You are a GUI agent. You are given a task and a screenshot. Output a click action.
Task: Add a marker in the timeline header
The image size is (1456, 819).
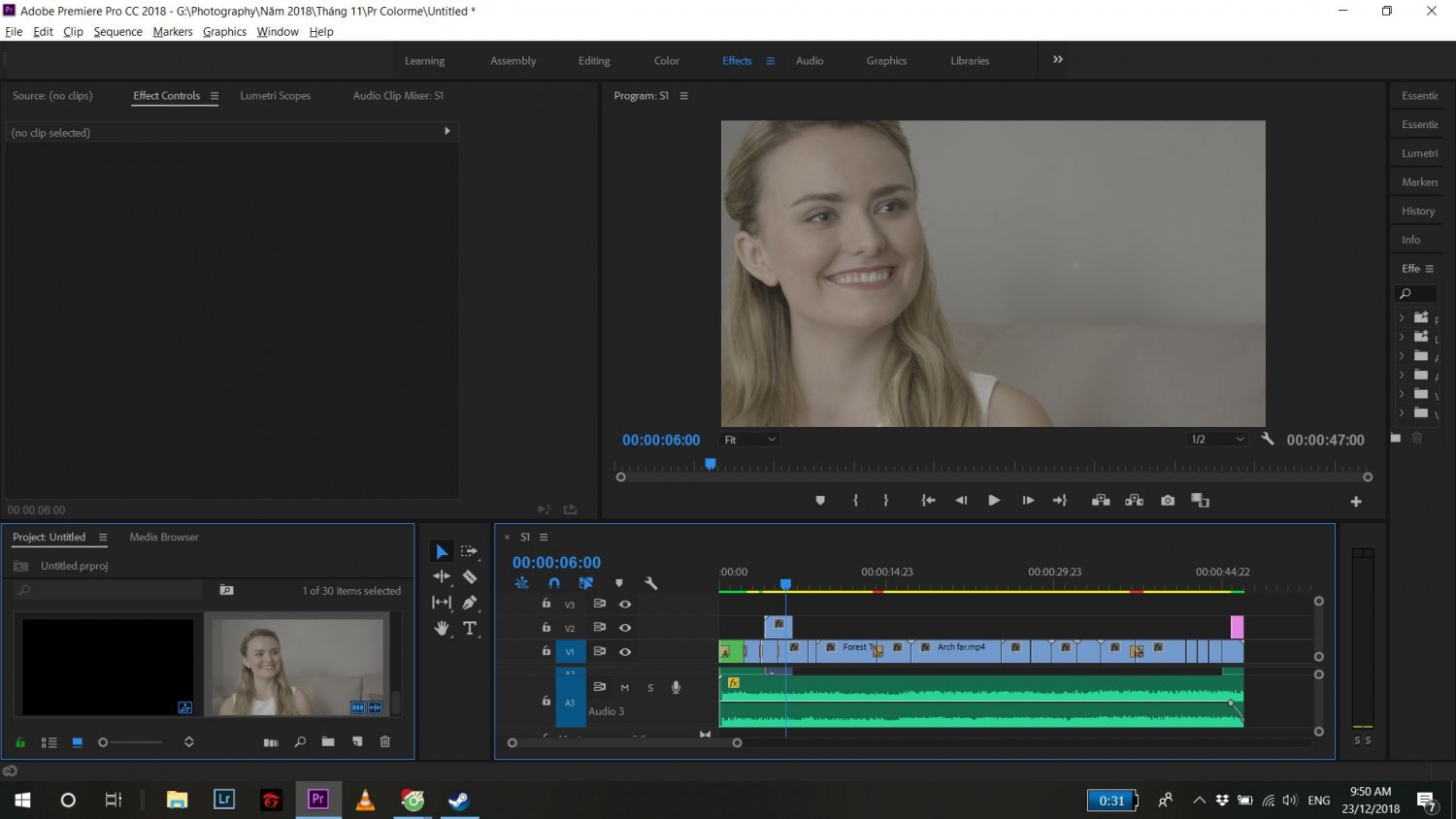click(619, 583)
